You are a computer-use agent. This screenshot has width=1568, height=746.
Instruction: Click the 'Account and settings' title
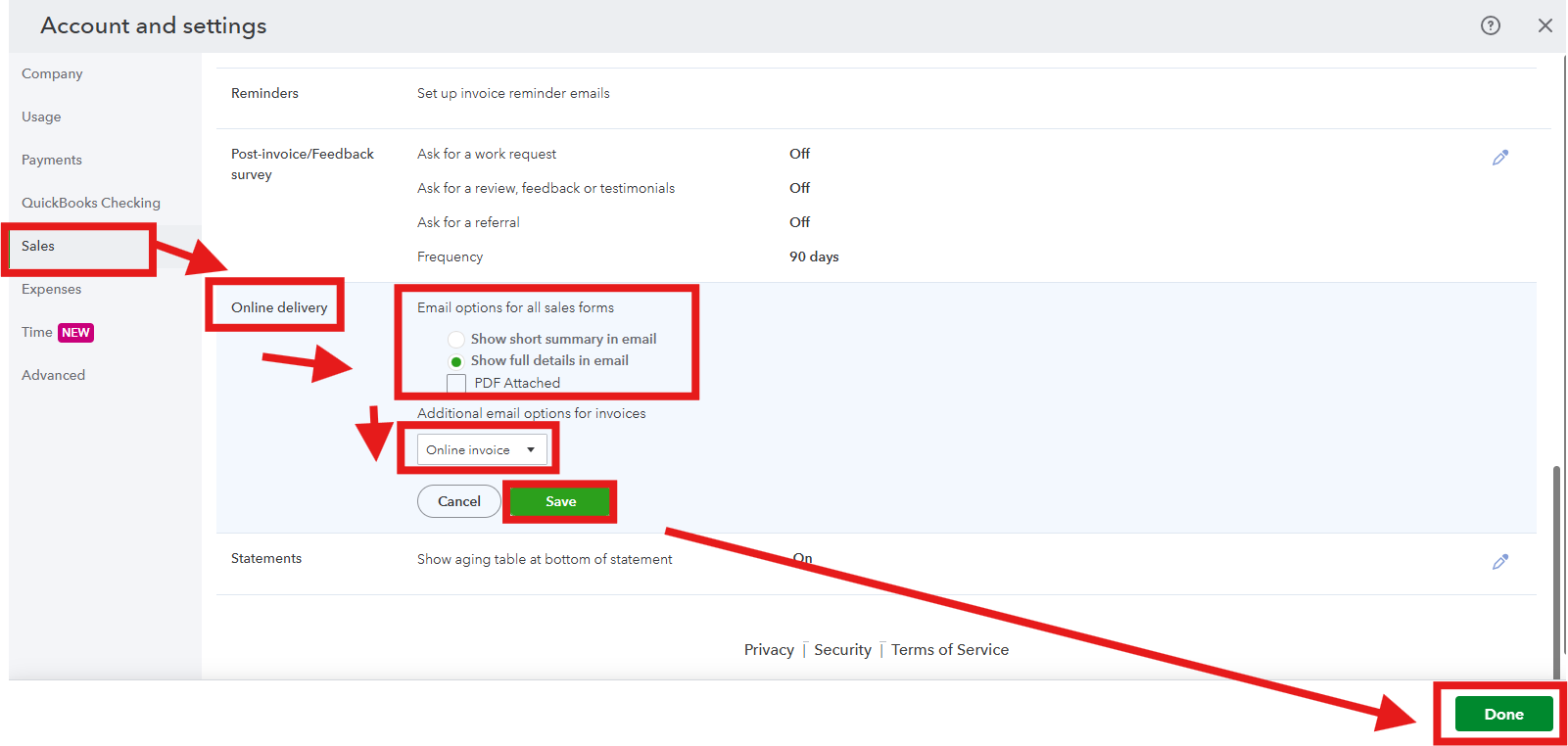point(154,25)
